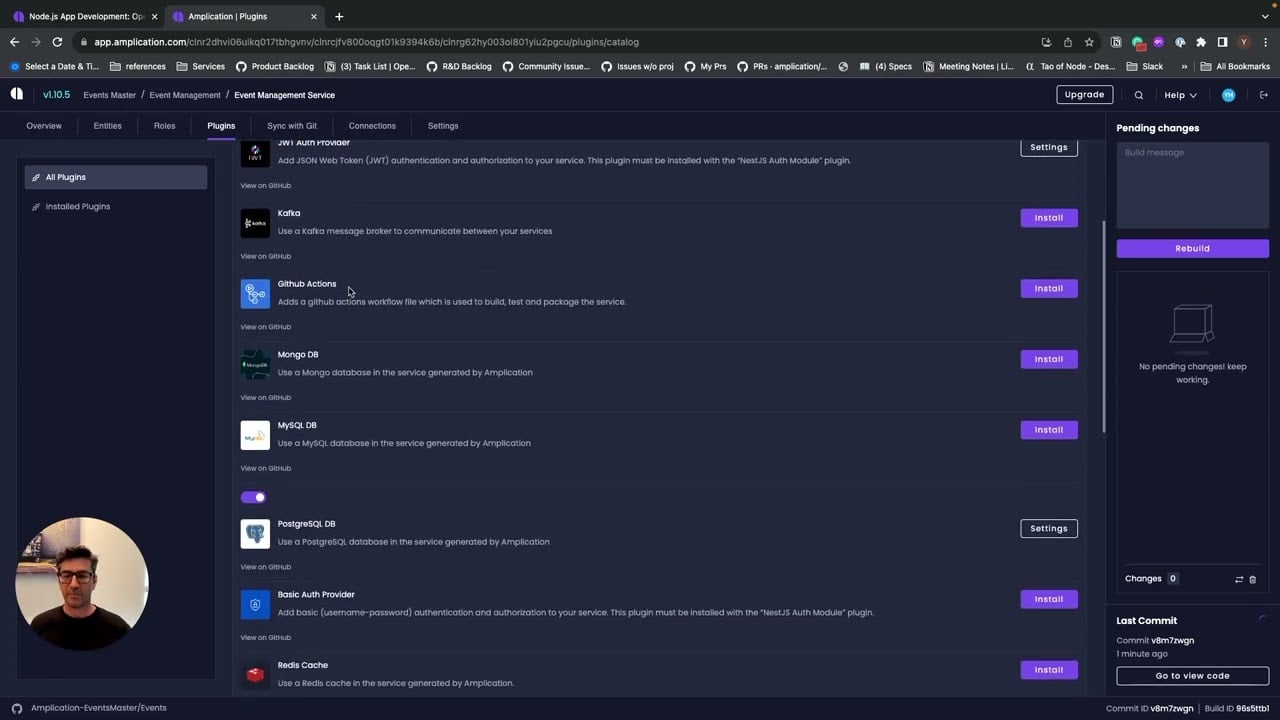This screenshot has width=1280, height=720.
Task: Switch to the Entities tab
Action: coord(107,125)
